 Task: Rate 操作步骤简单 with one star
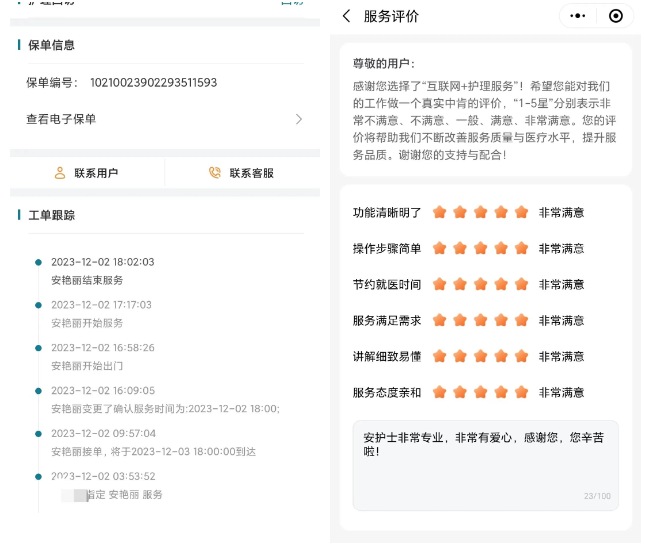point(440,248)
